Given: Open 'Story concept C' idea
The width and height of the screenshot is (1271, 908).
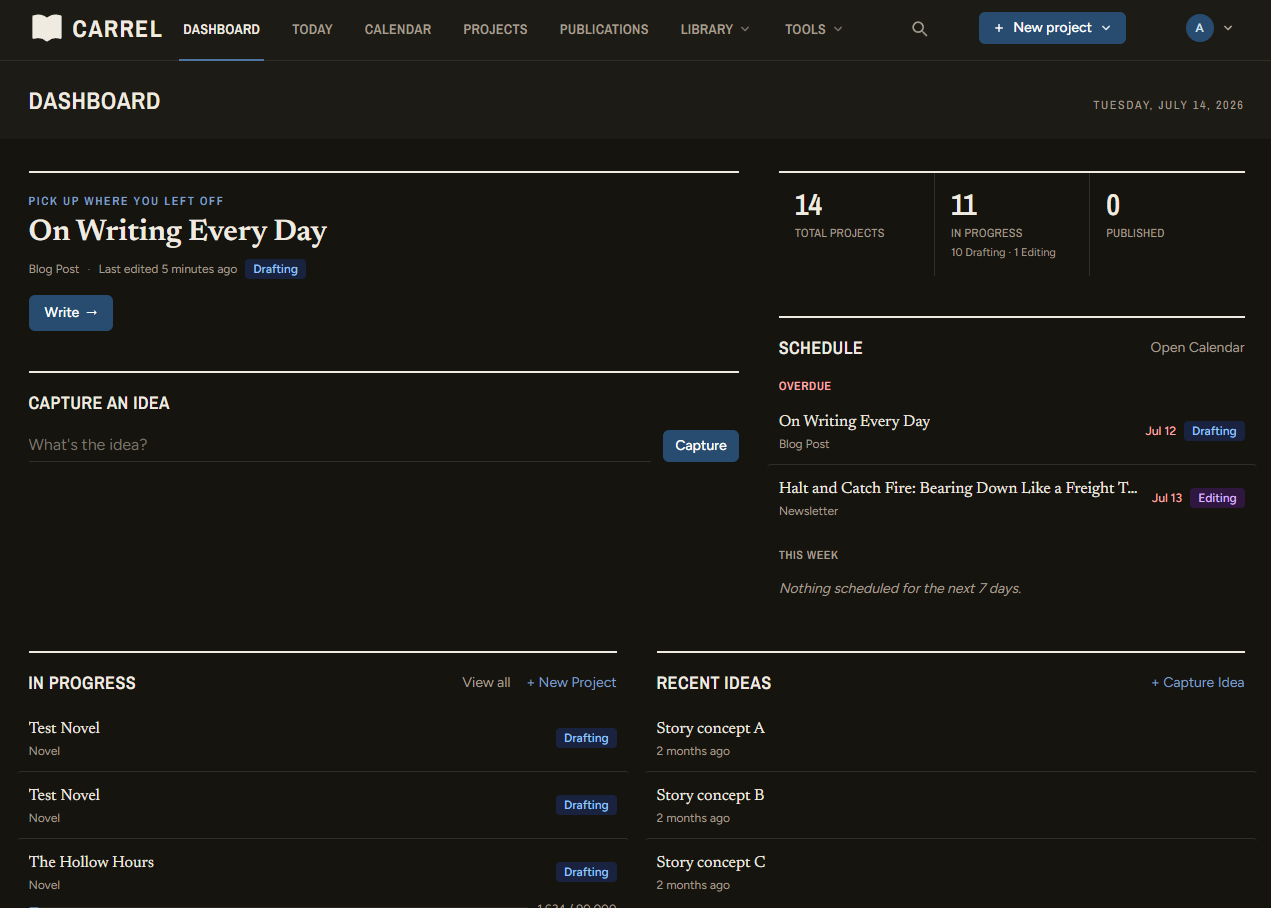Looking at the screenshot, I should click(x=950, y=872).
